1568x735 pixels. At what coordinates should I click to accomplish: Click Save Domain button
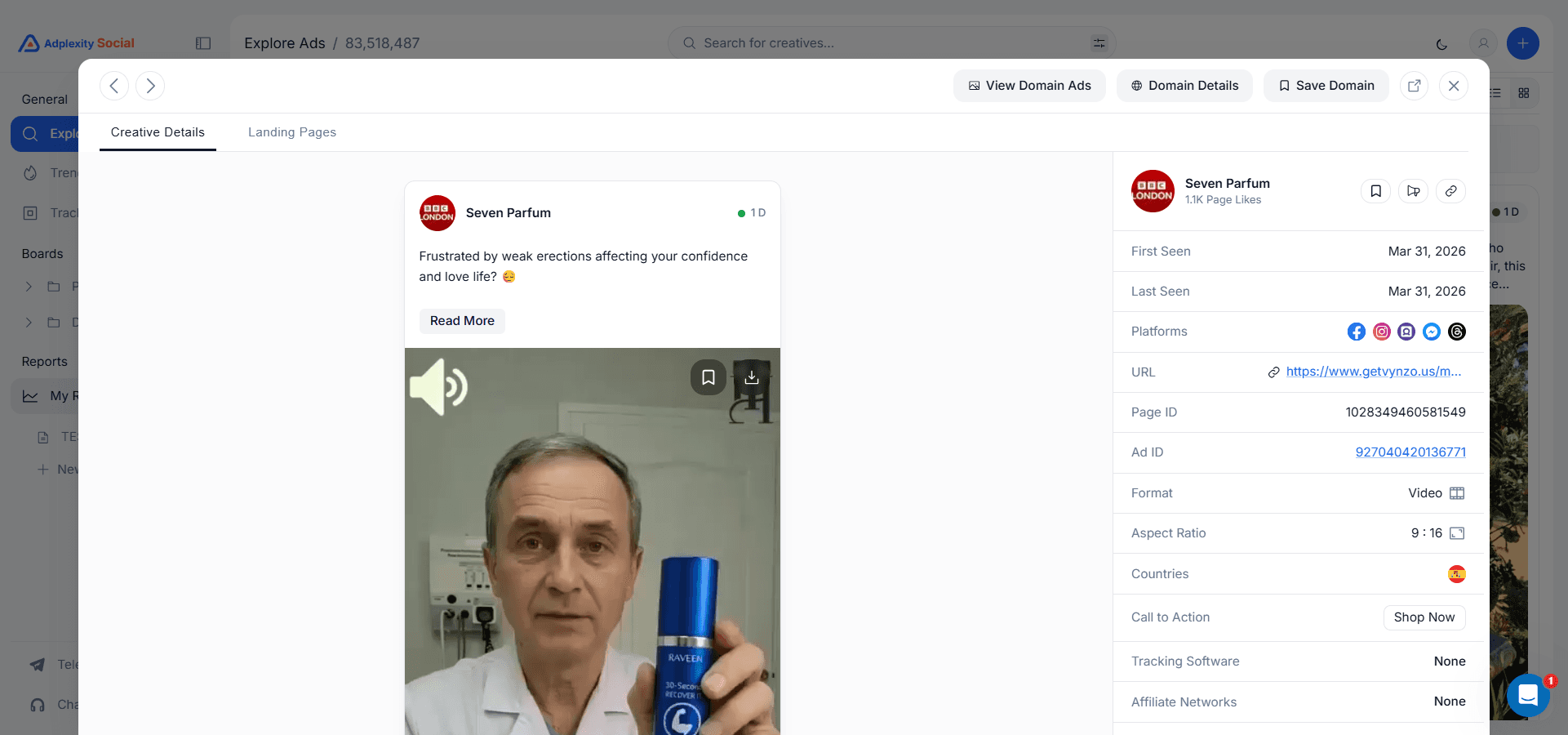coord(1326,86)
